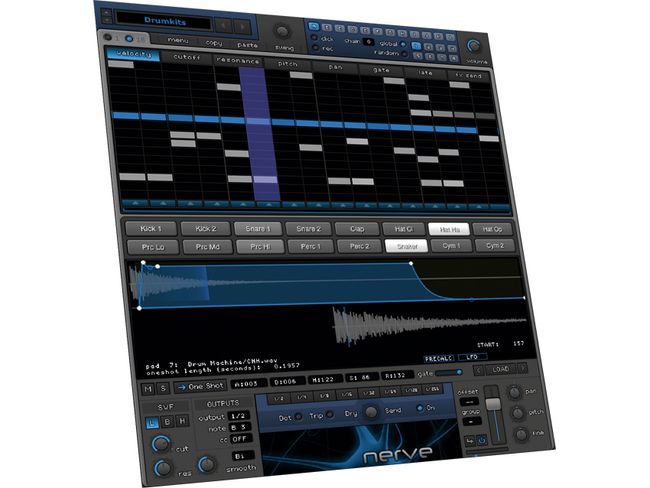Open the offset value selector
Screen dimensions: 650x488
[x=469, y=402]
